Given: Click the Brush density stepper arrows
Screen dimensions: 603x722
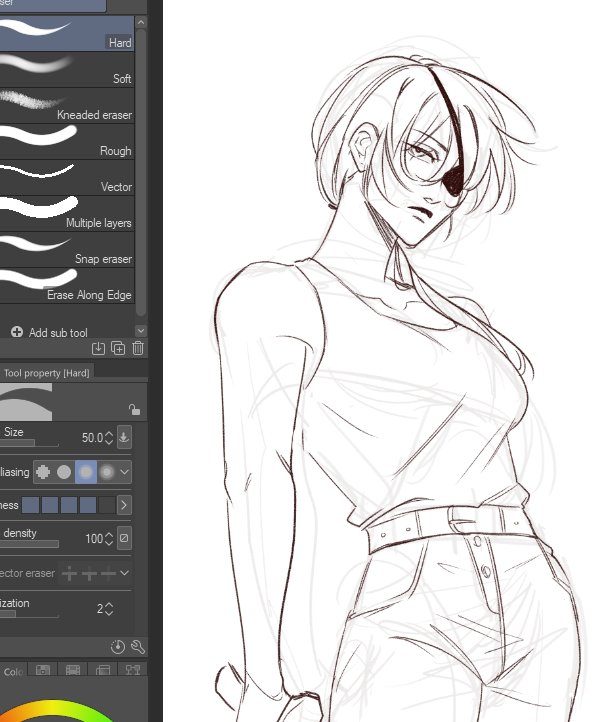Looking at the screenshot, I should point(109,539).
